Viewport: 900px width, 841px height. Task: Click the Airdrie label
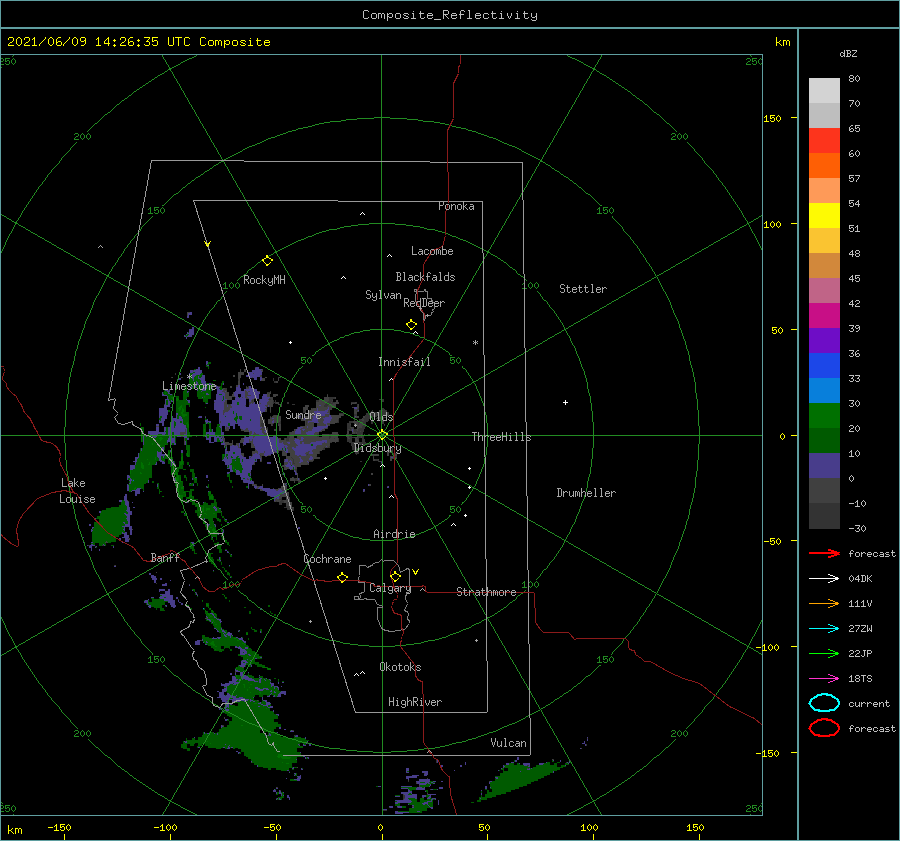pyautogui.click(x=394, y=534)
